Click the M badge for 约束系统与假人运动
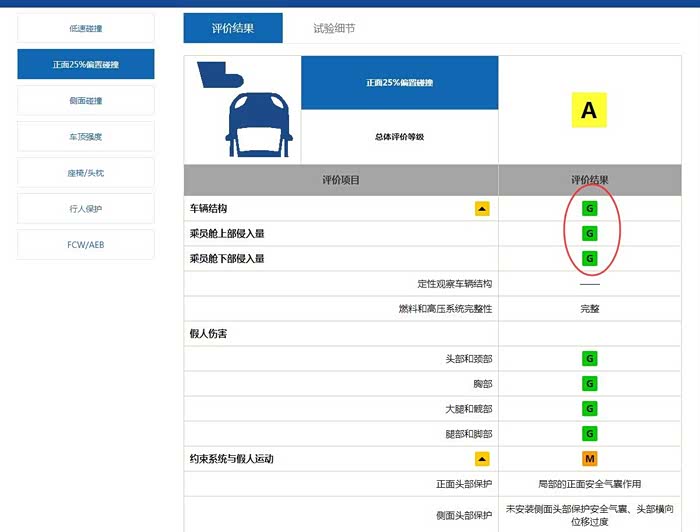Image resolution: width=700 pixels, height=532 pixels. point(590,458)
